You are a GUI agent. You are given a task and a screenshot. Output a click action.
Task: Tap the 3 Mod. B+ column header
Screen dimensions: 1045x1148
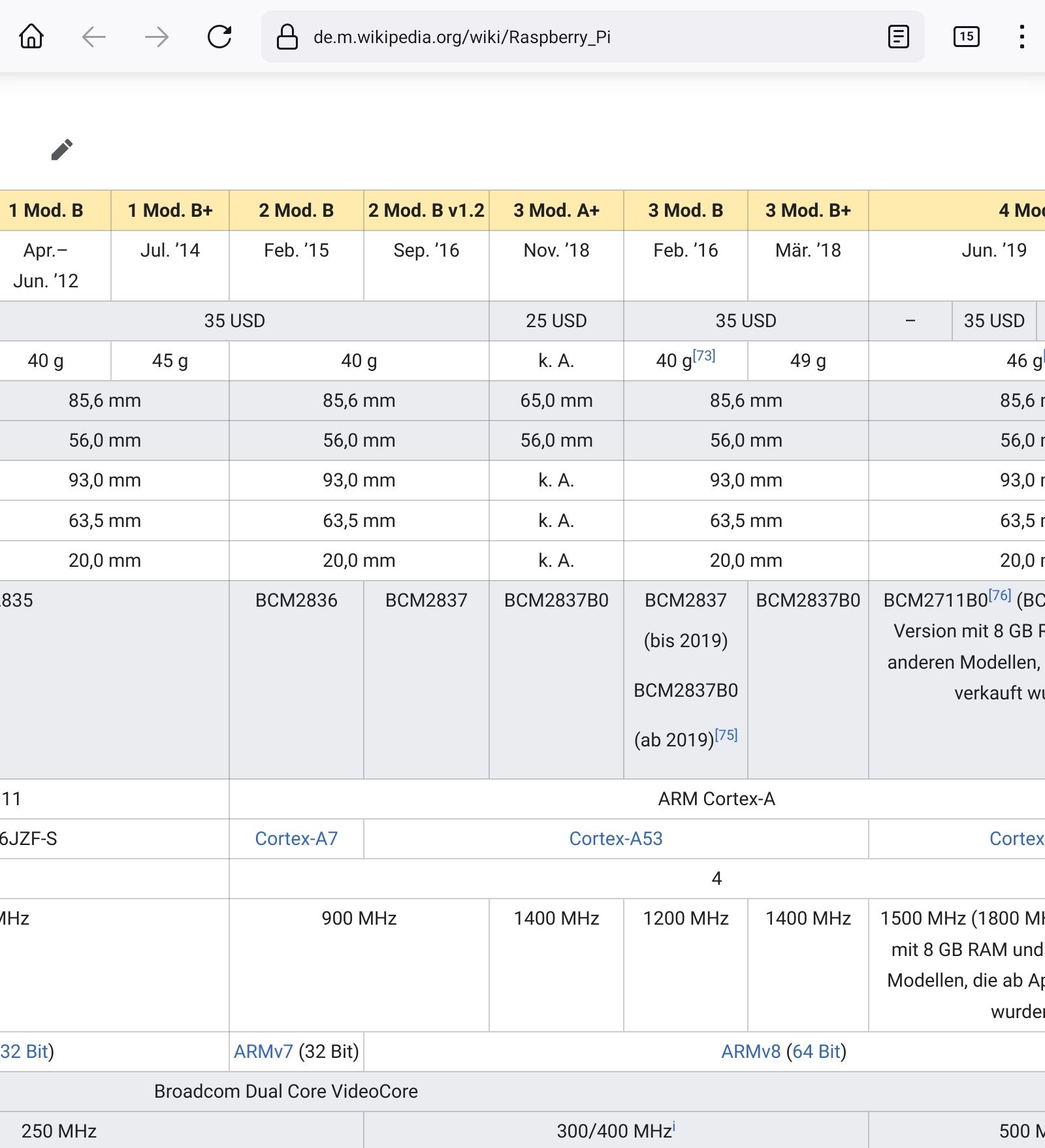(808, 210)
